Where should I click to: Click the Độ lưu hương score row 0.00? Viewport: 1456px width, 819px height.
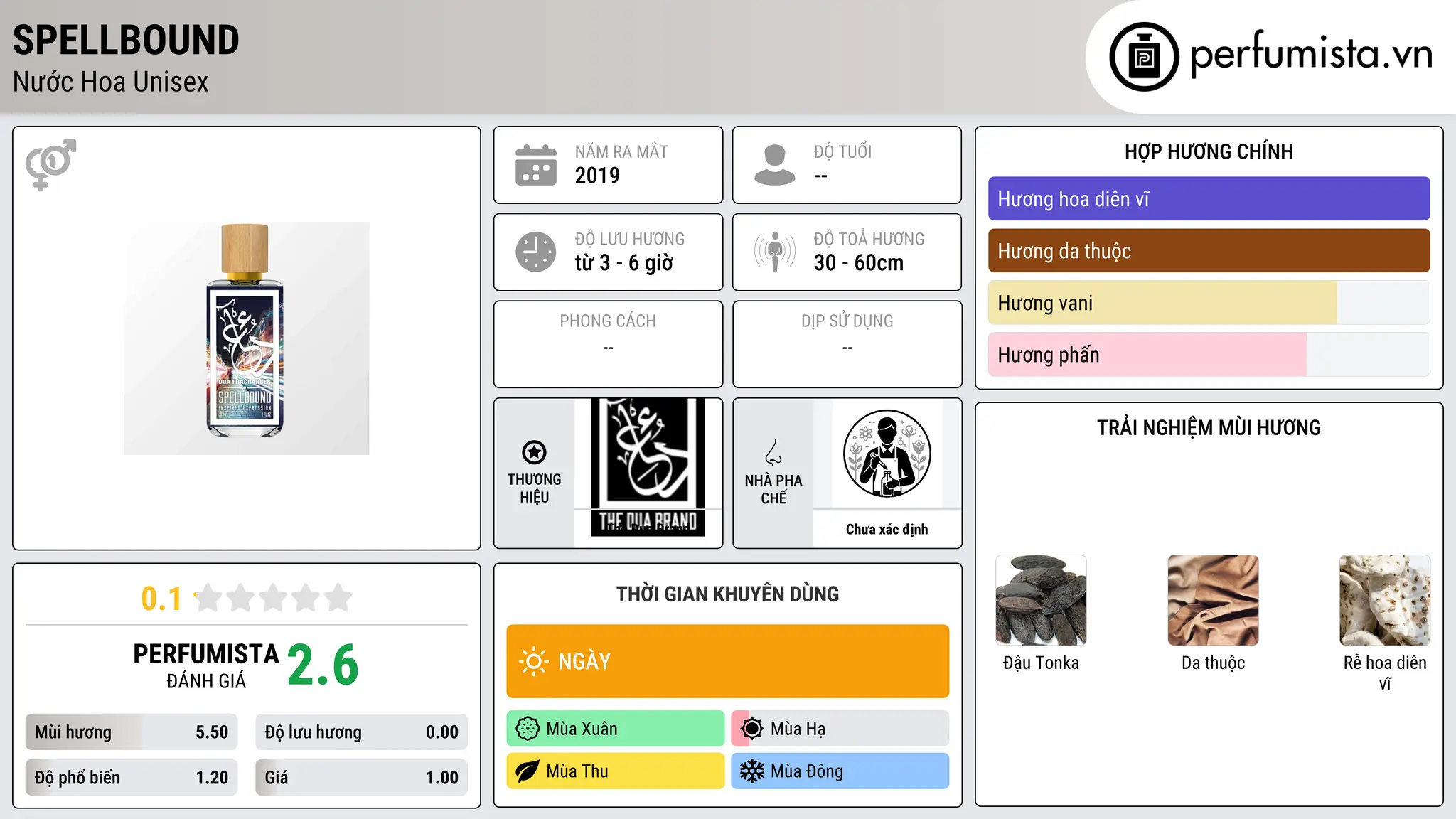361,732
